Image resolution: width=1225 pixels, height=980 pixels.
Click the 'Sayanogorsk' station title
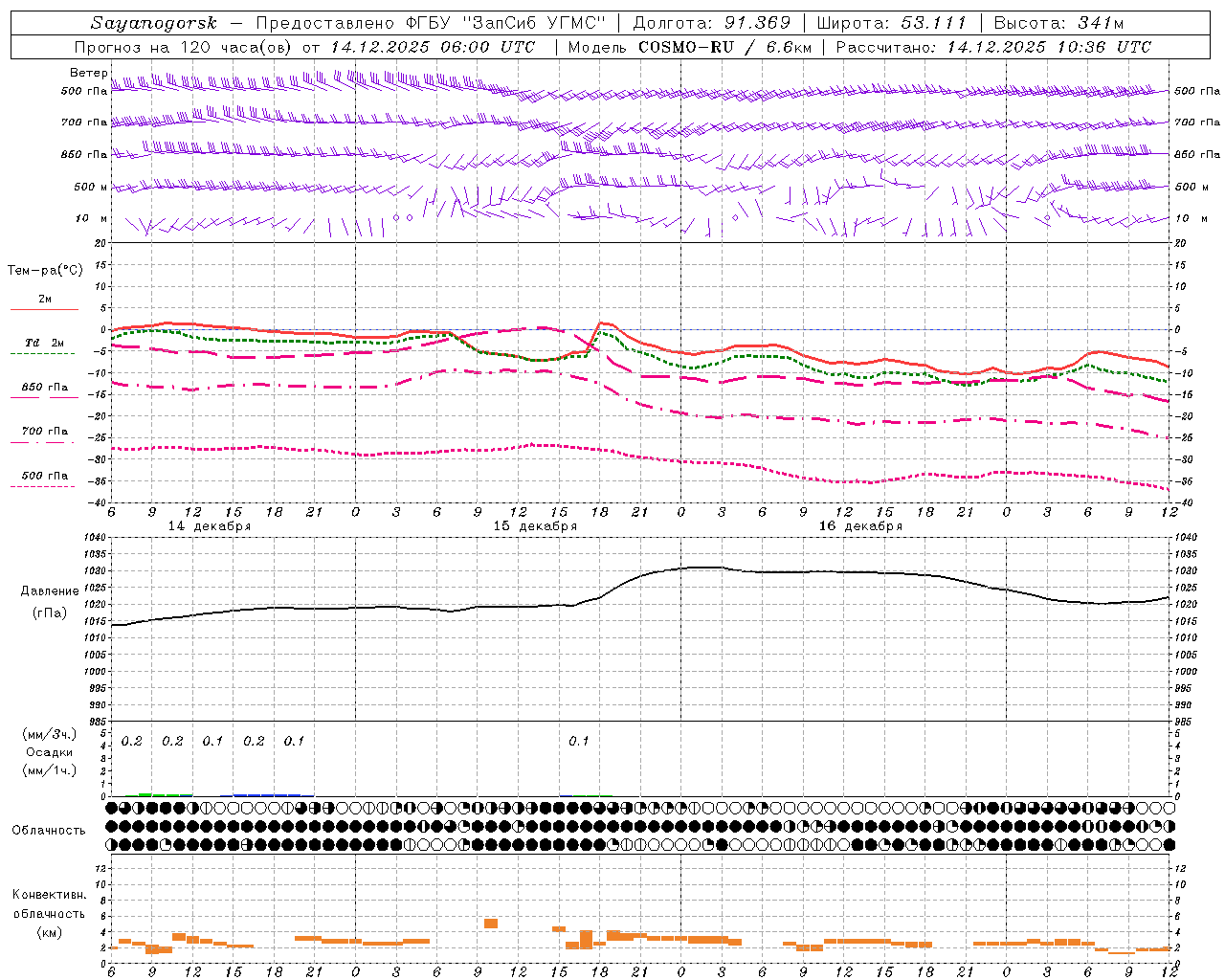tap(154, 23)
